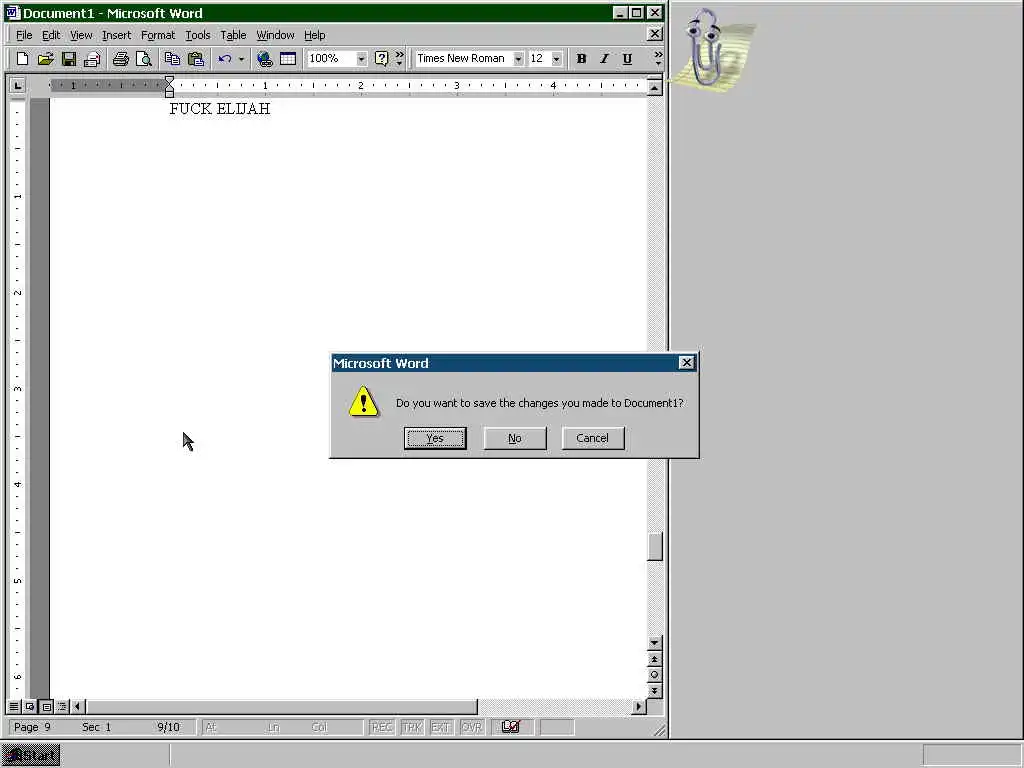This screenshot has height=768, width=1024.
Task: Open the Insert menu
Action: [116, 35]
